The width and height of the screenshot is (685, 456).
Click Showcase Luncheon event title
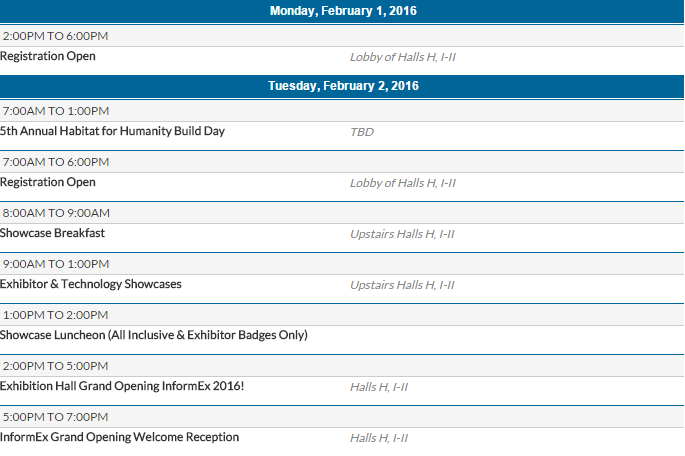(x=154, y=335)
